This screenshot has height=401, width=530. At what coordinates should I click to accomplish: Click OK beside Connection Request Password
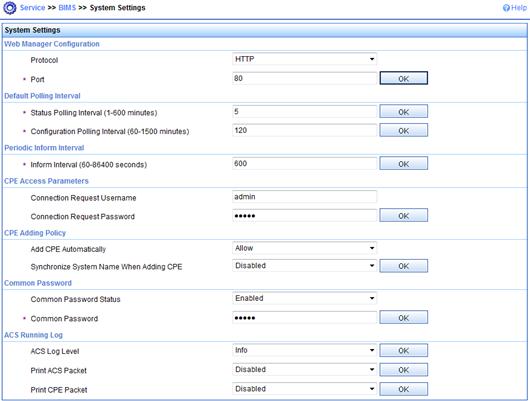tap(404, 216)
